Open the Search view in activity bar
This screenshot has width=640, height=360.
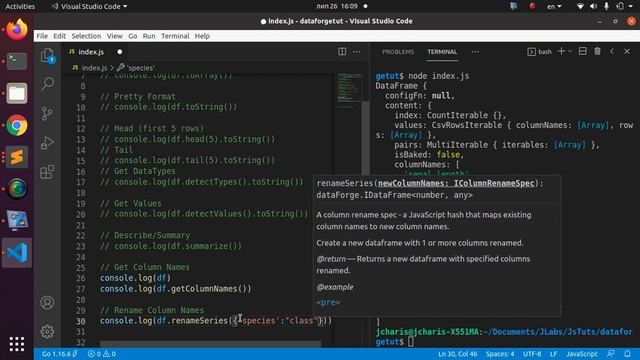(x=47, y=84)
